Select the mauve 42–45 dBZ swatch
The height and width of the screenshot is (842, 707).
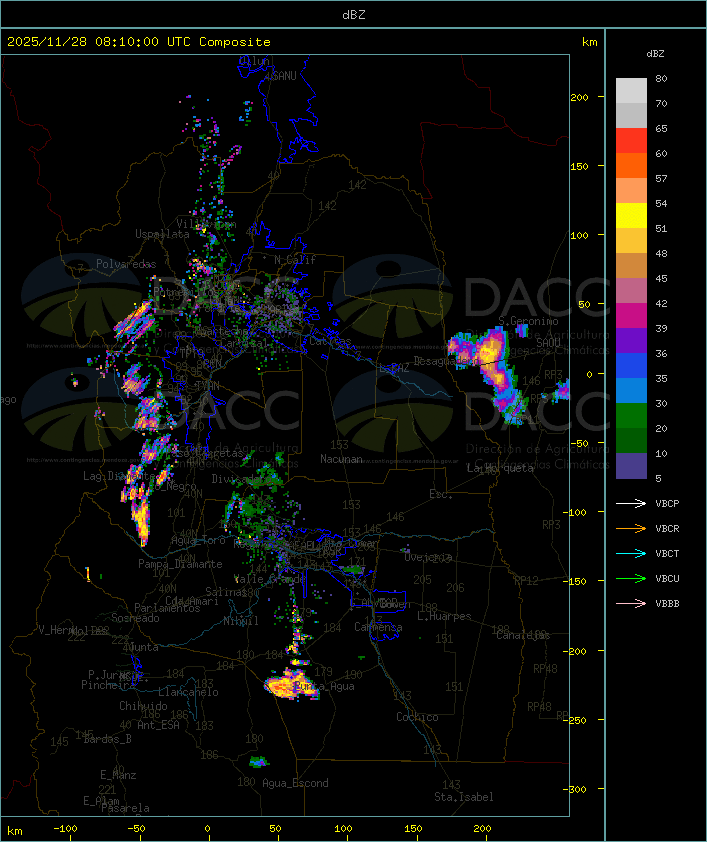631,291
